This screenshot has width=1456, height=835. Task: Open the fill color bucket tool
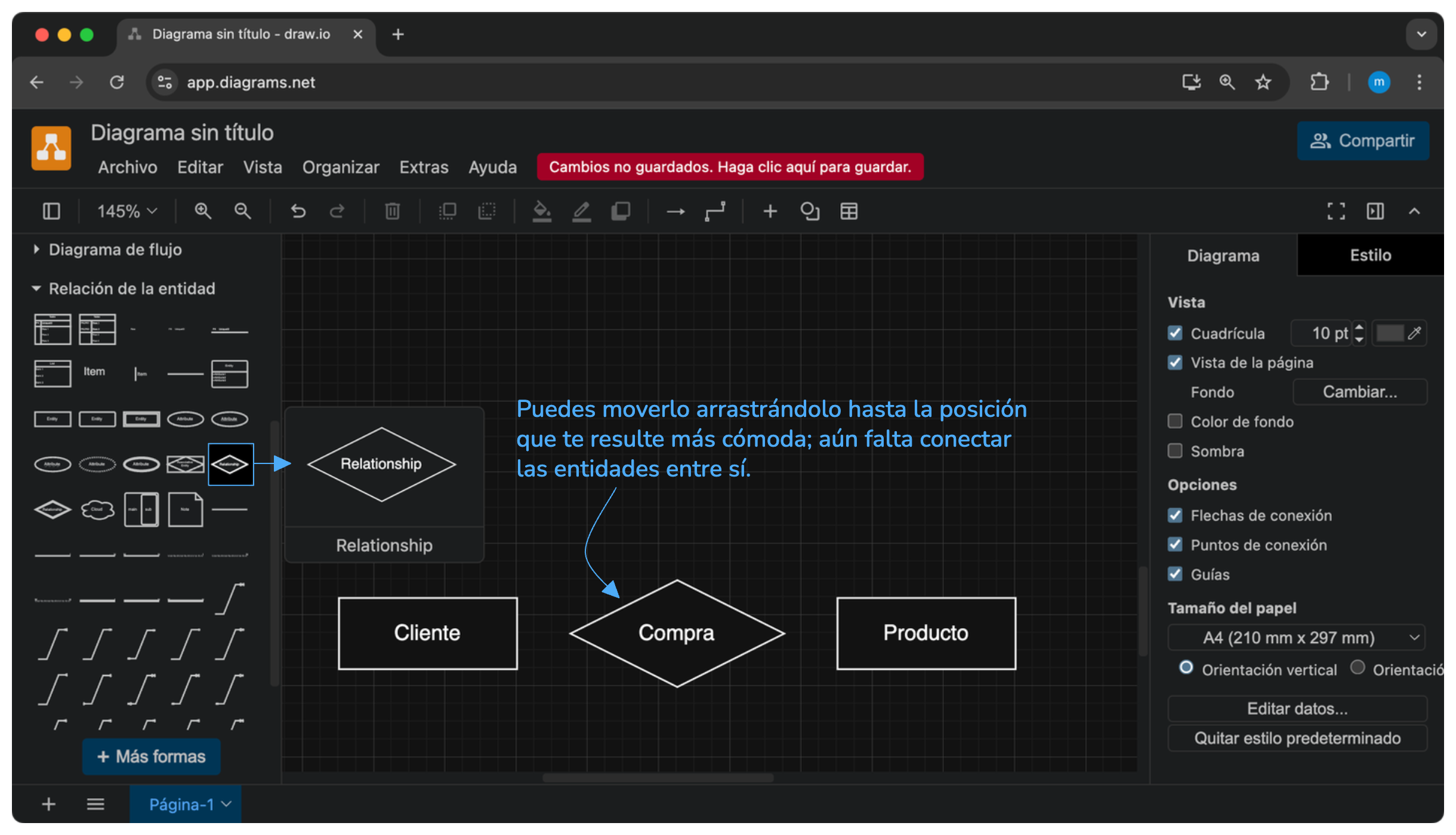(541, 211)
